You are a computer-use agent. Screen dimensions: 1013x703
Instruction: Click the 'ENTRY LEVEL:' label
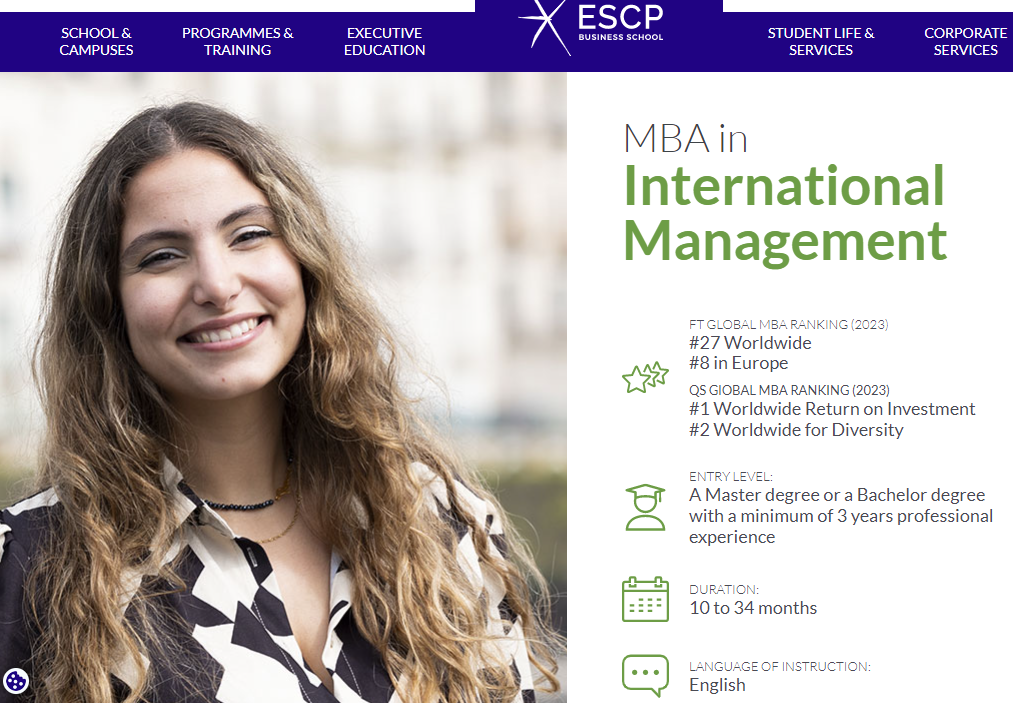pos(731,477)
